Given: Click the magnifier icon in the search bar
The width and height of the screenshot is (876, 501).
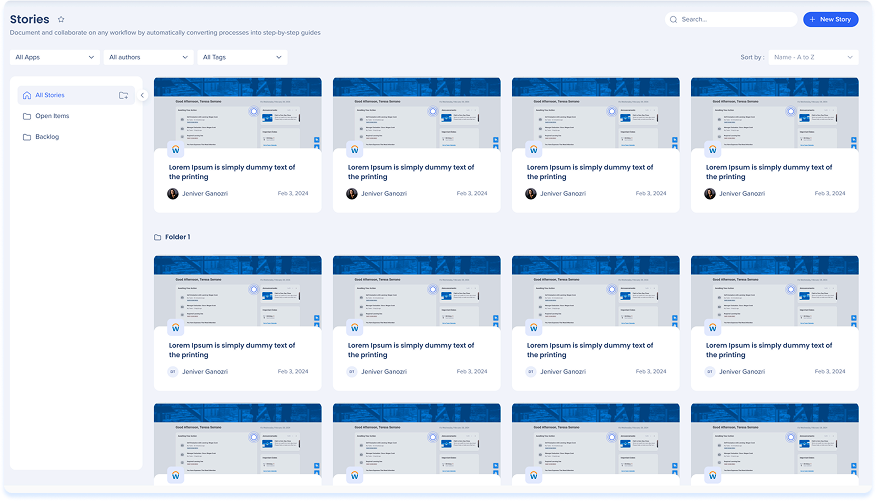Looking at the screenshot, I should (x=674, y=19).
